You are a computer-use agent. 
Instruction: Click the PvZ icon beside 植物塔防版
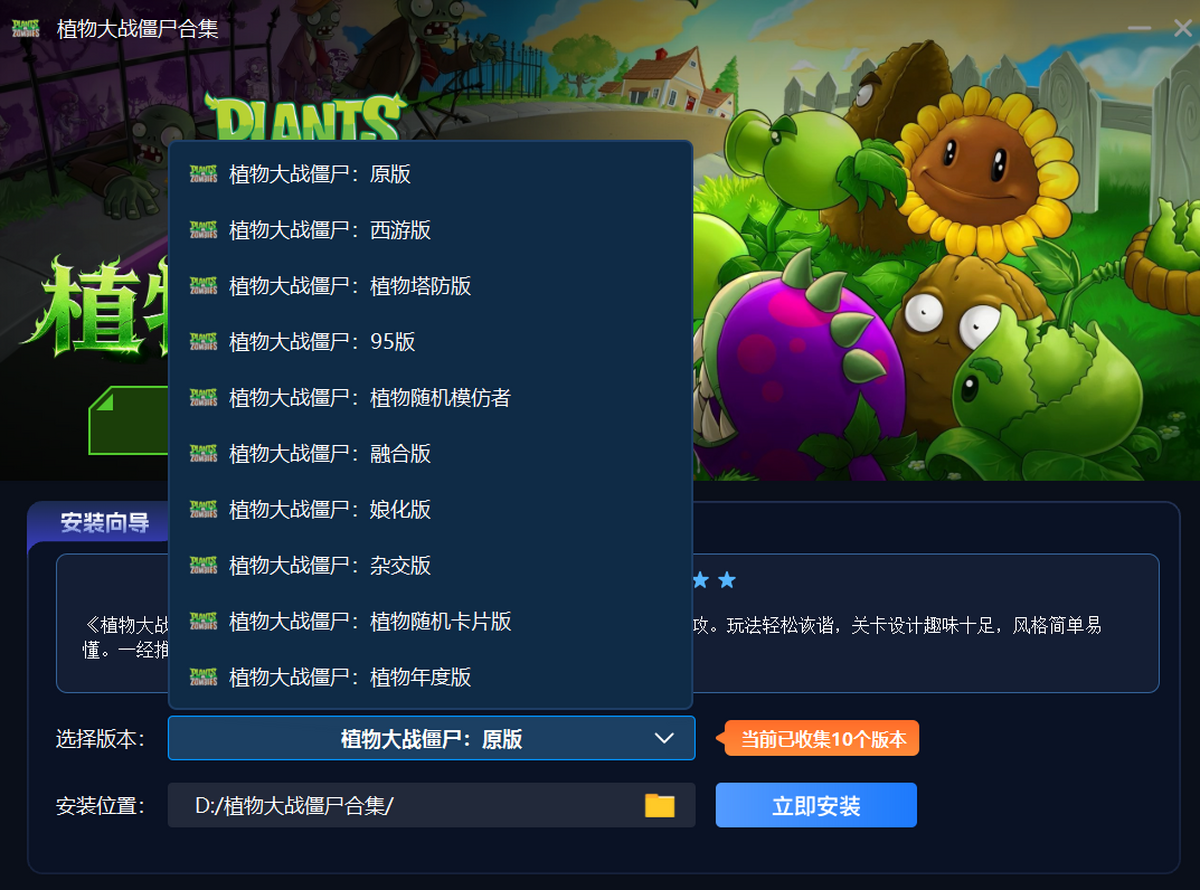204,286
